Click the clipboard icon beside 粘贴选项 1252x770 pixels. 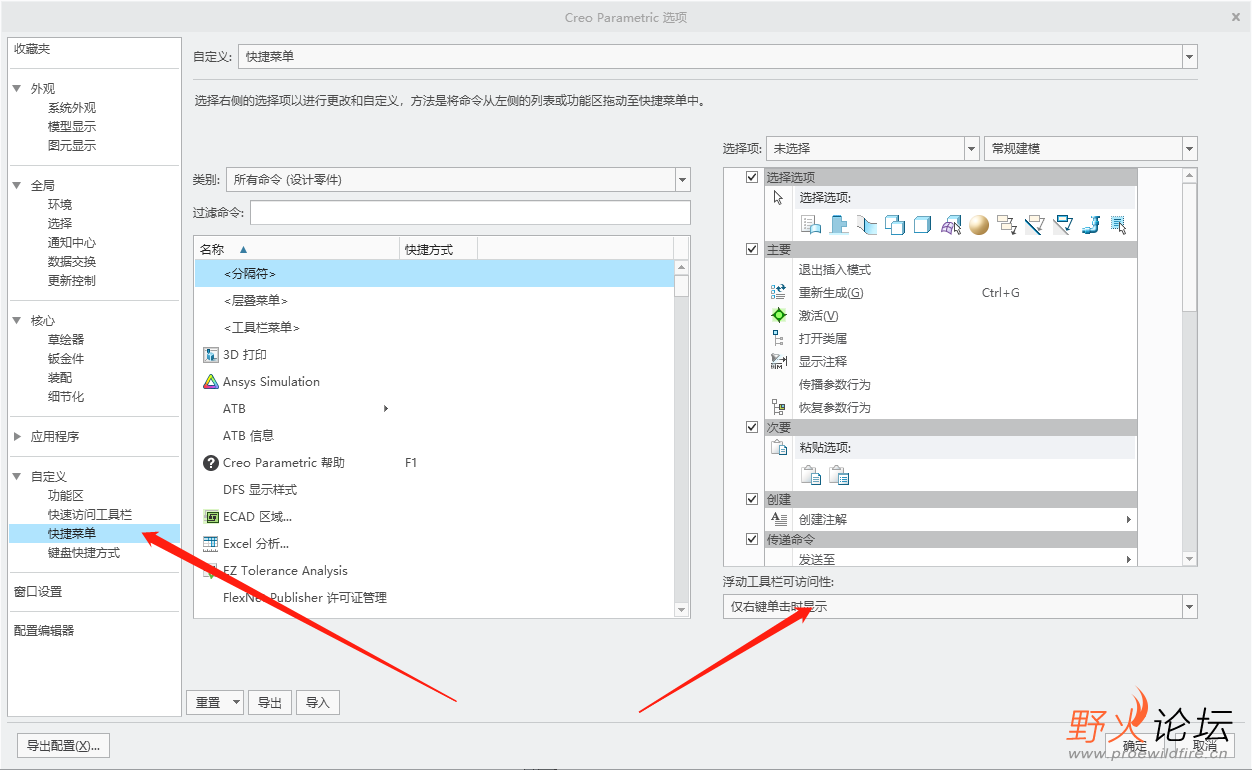[x=779, y=447]
